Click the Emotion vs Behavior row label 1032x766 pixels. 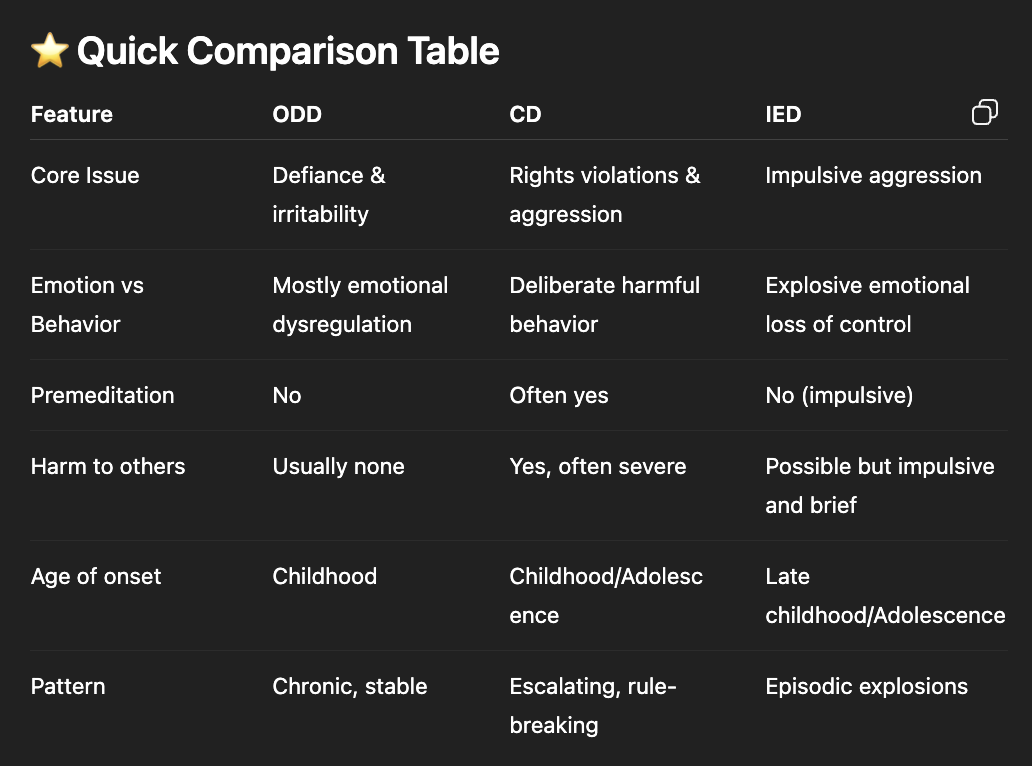[87, 304]
